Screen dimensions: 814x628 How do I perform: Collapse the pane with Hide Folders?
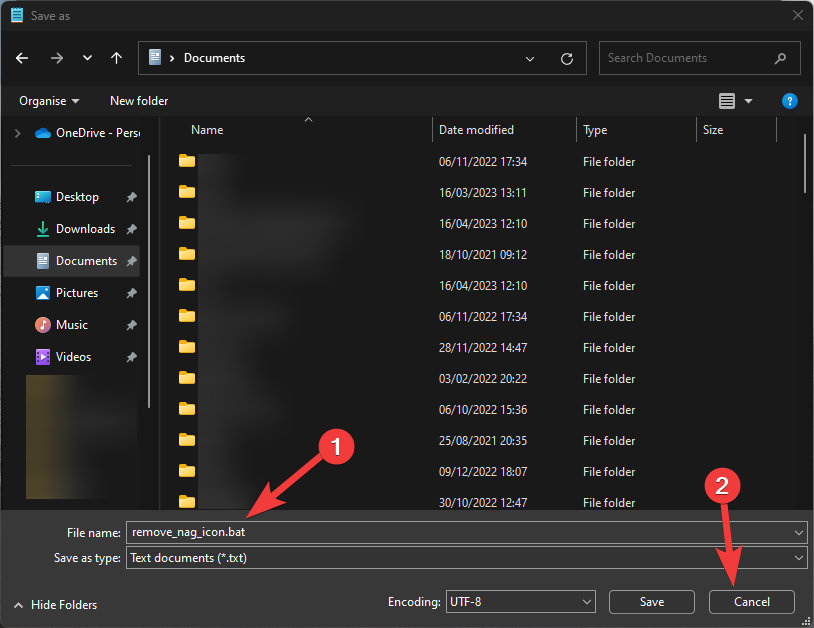tap(56, 605)
